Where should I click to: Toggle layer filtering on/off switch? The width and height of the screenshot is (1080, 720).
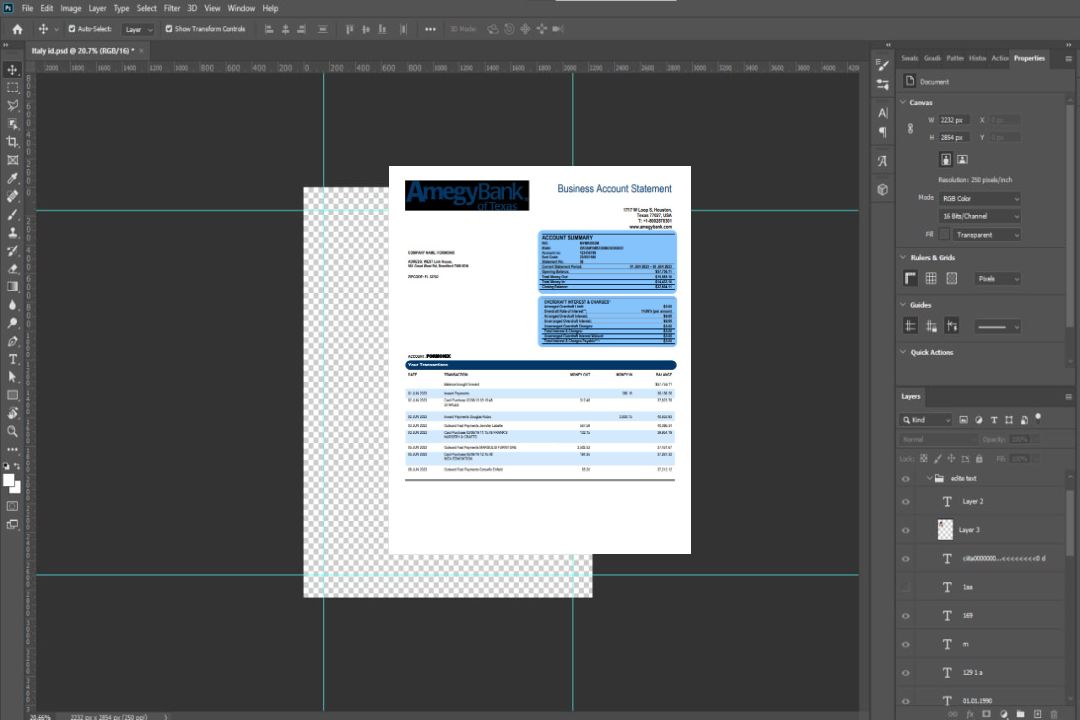tap(1038, 418)
